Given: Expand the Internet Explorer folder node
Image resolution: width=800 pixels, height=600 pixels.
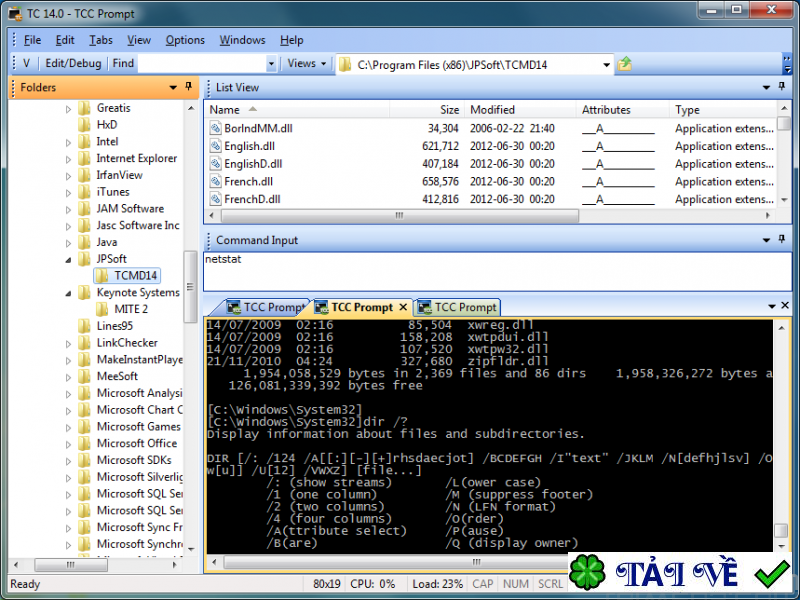Looking at the screenshot, I should [x=68, y=159].
